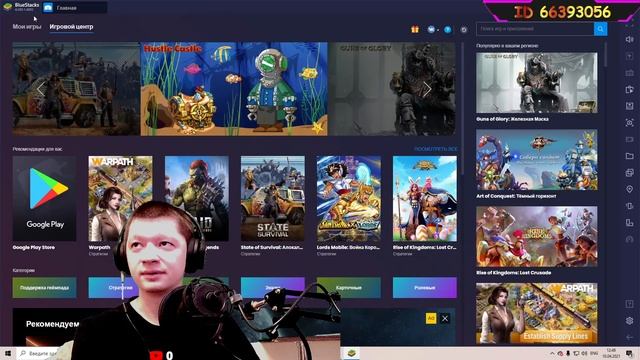This screenshot has width=640, height=360.
Task: Open the account avatar menu
Action: pos(432,29)
